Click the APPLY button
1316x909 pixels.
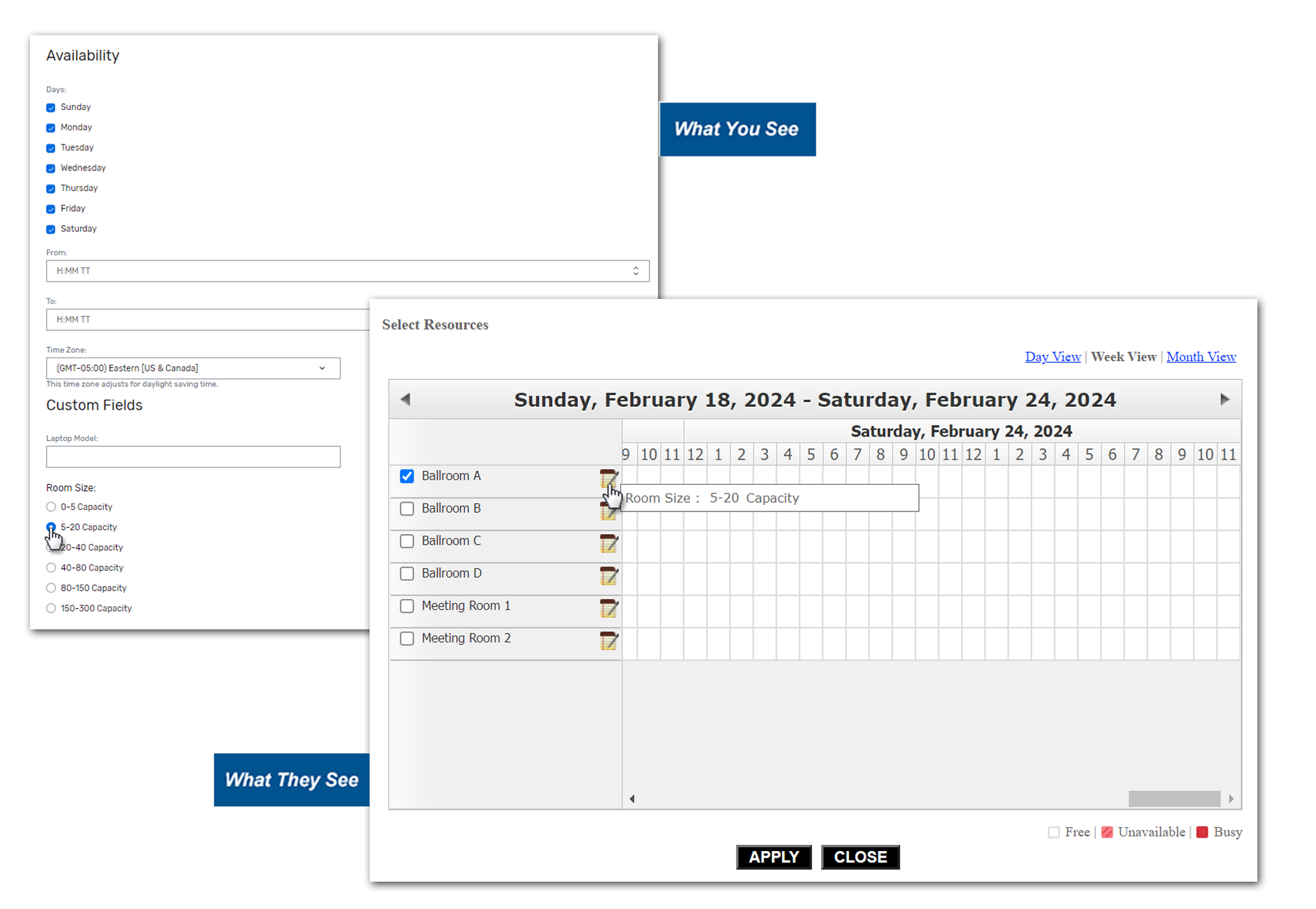pyautogui.click(x=774, y=857)
